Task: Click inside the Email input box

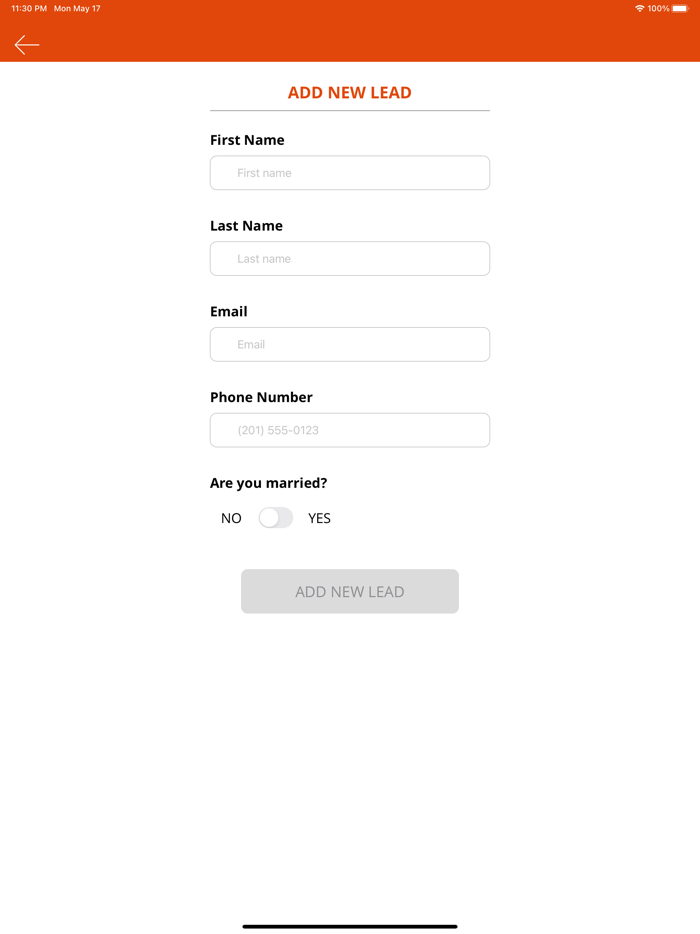Action: point(349,344)
